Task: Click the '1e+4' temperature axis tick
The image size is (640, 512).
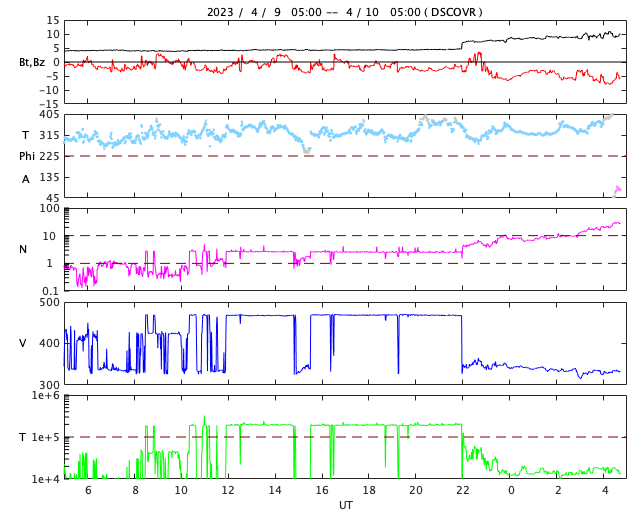Action: pyautogui.click(x=45, y=479)
